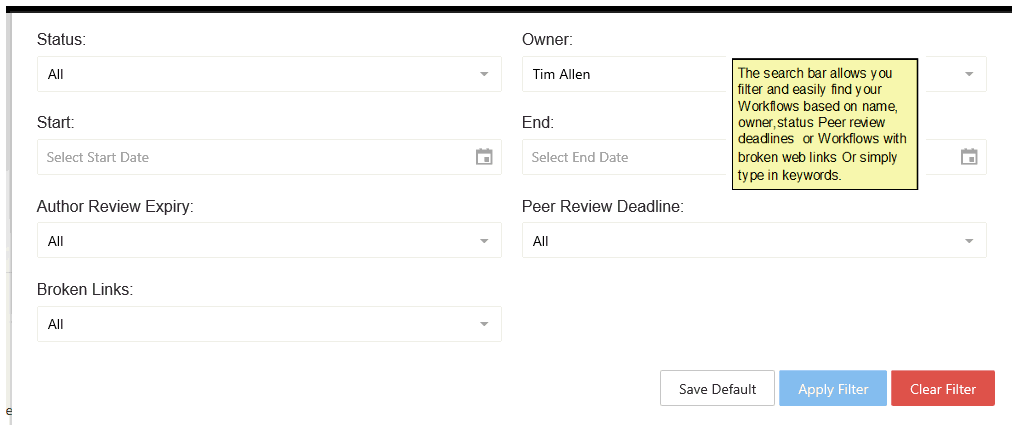This screenshot has height=434, width=1017.
Task: Click the Broken Links field label
Action: 85,290
